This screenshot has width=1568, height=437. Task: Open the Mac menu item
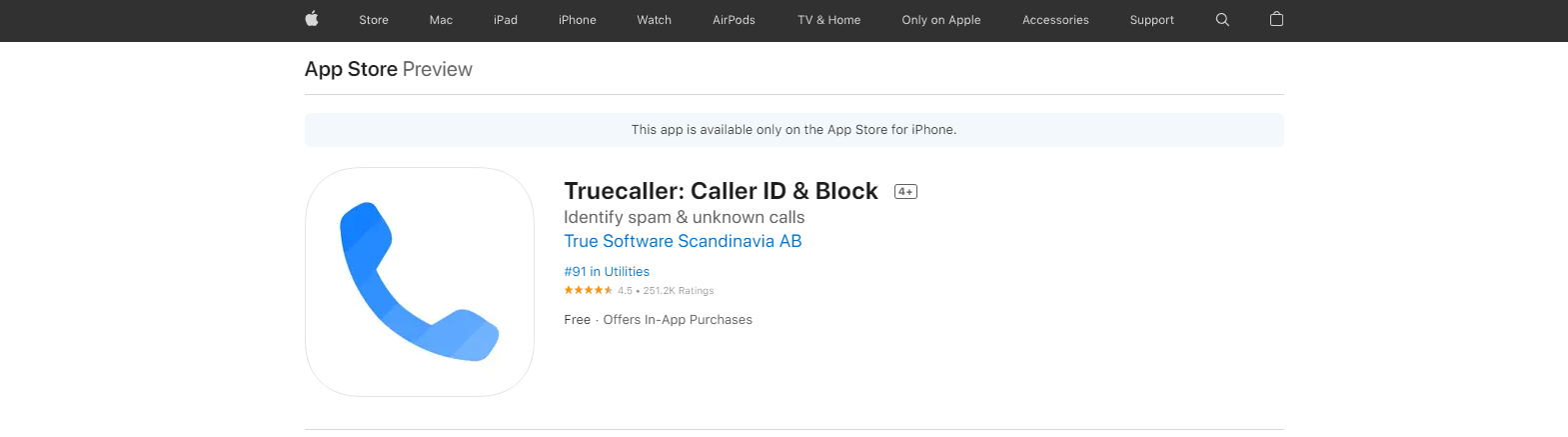pyautogui.click(x=441, y=20)
